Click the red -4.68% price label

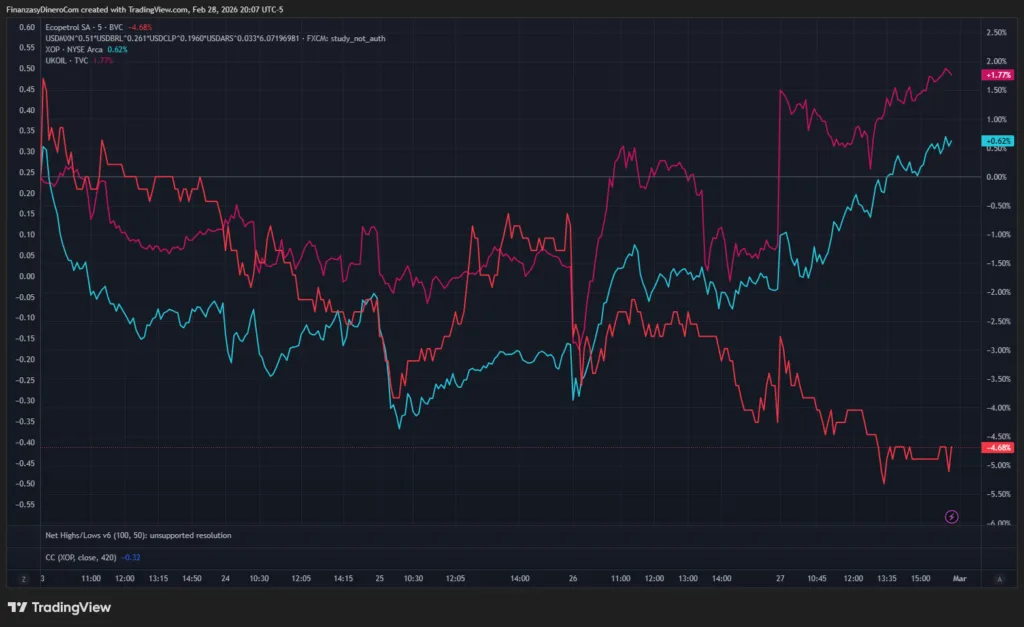[x=997, y=448]
